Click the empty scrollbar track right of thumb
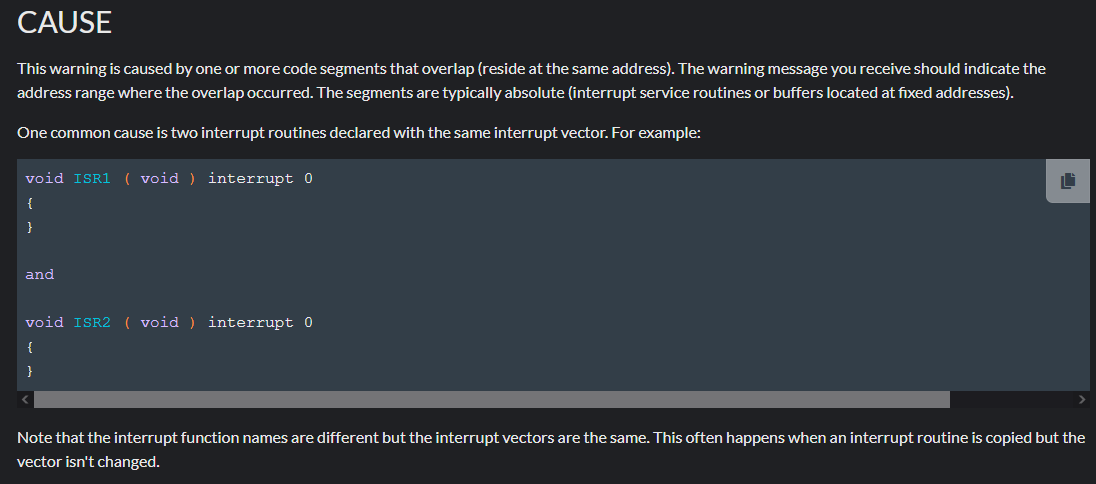Viewport: 1096px width, 484px height. [x=1010, y=399]
